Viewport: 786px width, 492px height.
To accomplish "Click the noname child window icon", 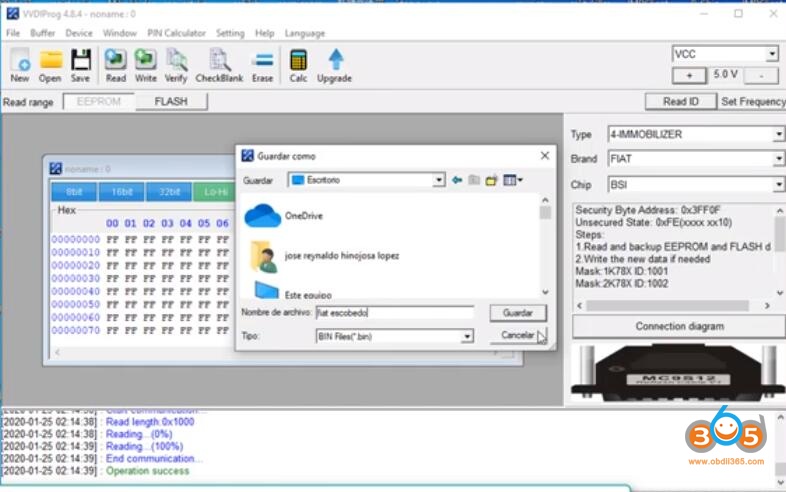I will coord(56,169).
